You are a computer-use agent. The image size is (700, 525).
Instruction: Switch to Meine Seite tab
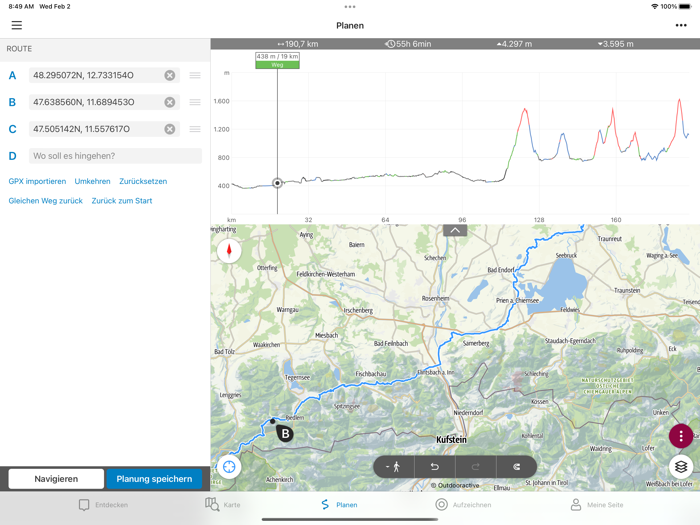597,505
